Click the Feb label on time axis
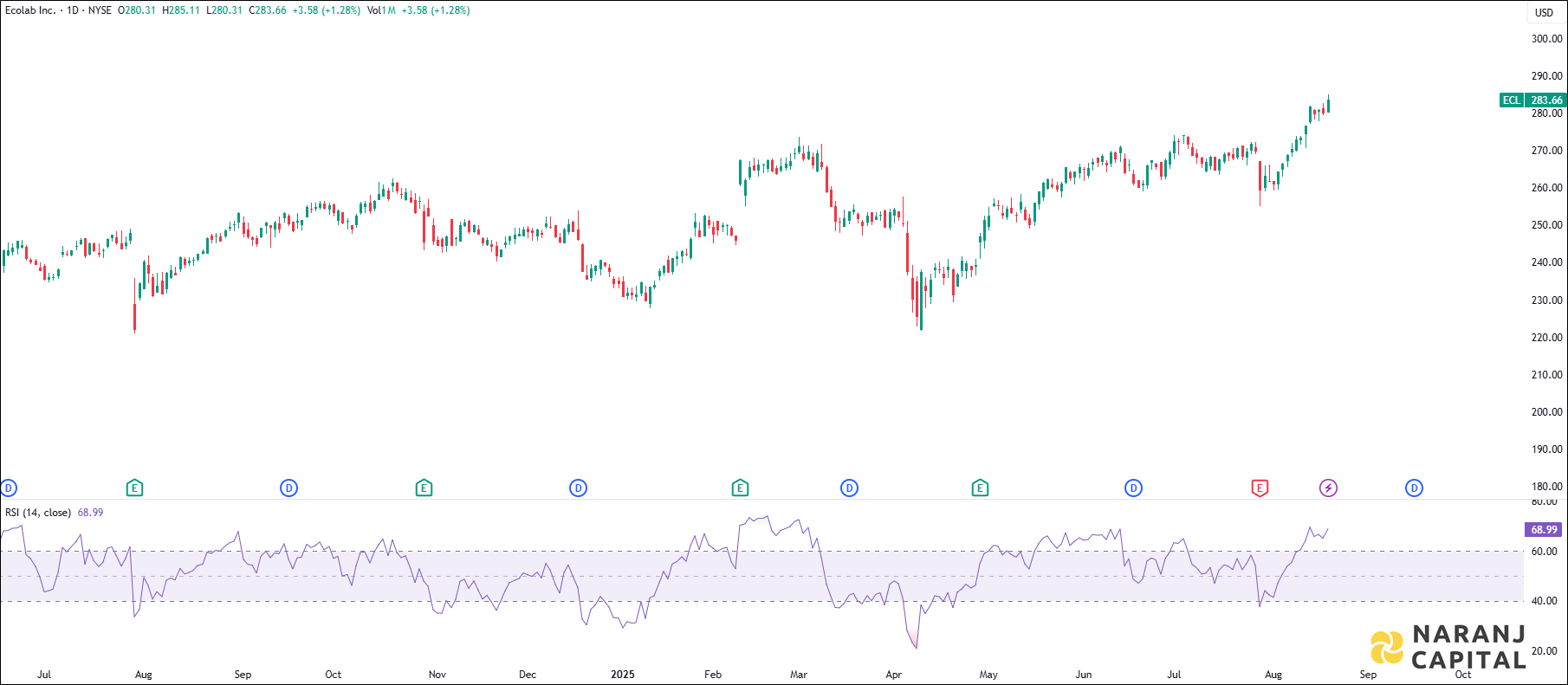1568x685 pixels. 713,675
